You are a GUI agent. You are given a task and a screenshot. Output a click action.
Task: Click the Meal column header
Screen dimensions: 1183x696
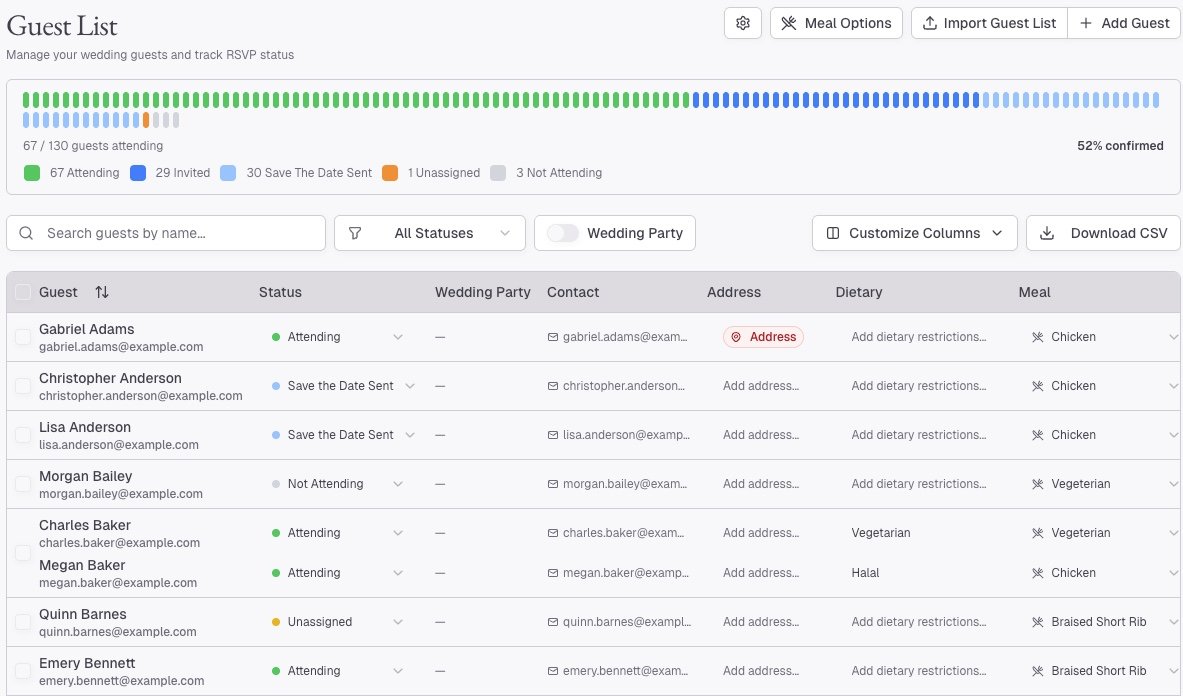[x=1034, y=293]
